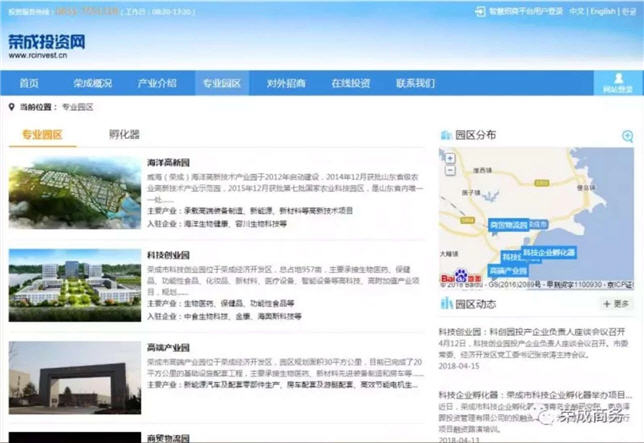Screen dimensions: 644x443
Task: Switch to the 专业园区 content tab
Action: click(42, 135)
